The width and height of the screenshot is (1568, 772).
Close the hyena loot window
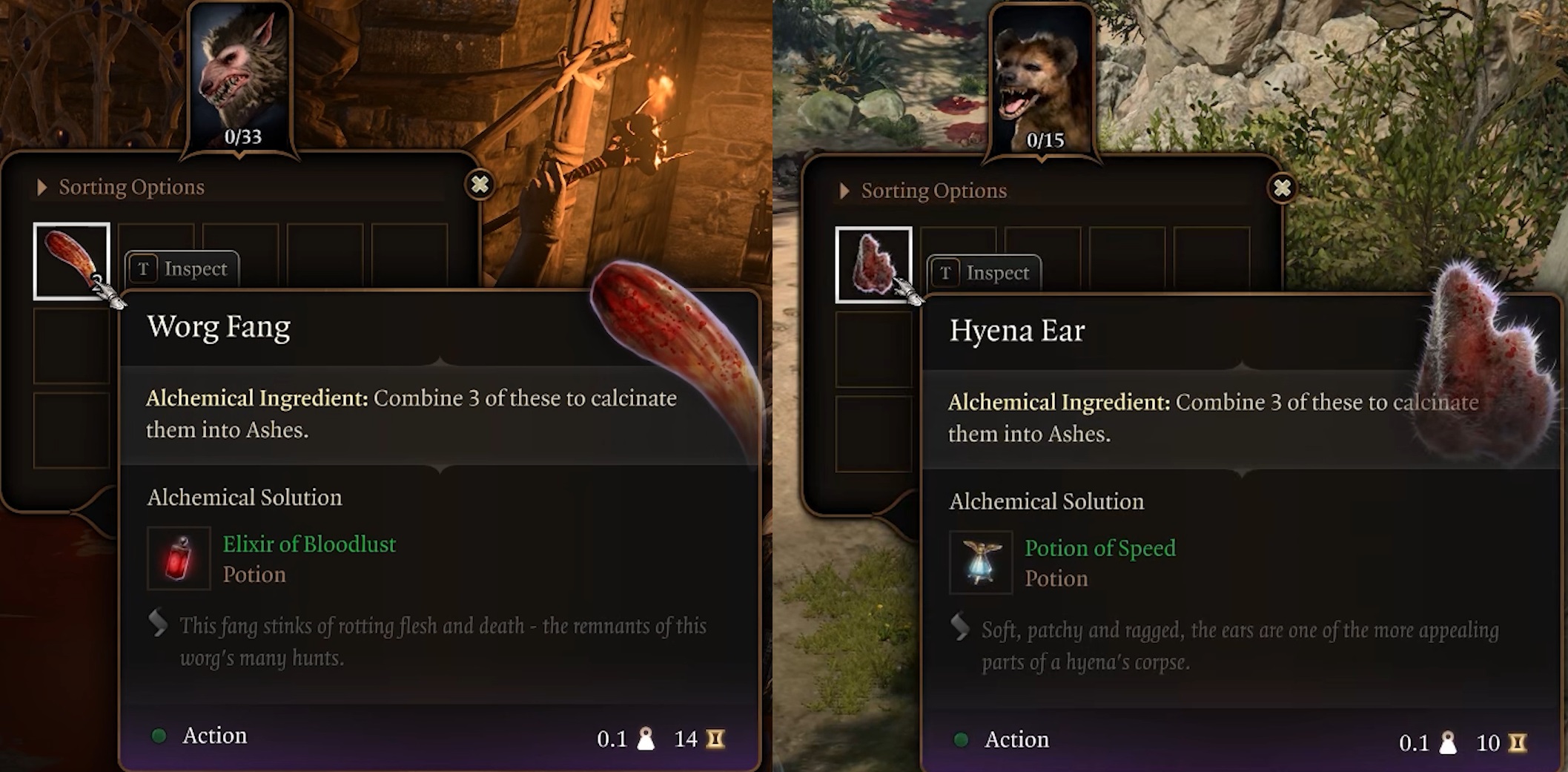[x=1282, y=188]
